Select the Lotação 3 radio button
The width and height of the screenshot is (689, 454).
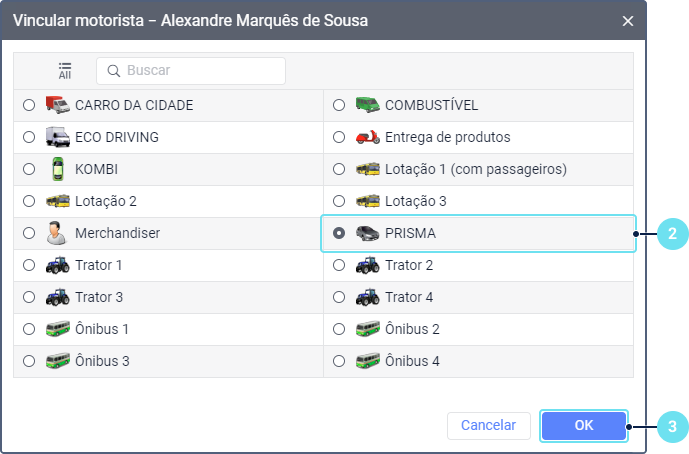[339, 201]
